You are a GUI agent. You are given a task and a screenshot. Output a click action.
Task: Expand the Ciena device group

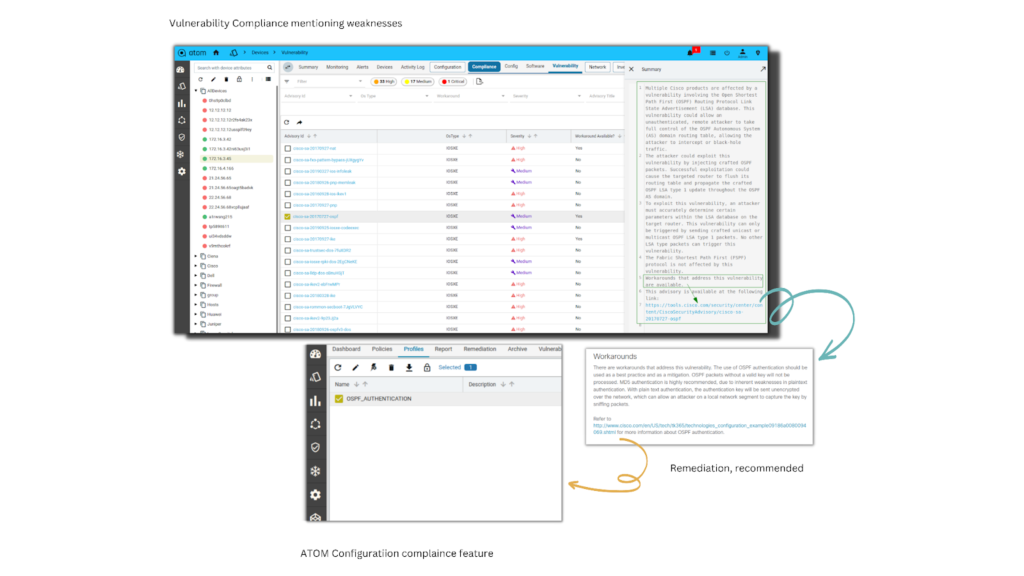pos(196,256)
